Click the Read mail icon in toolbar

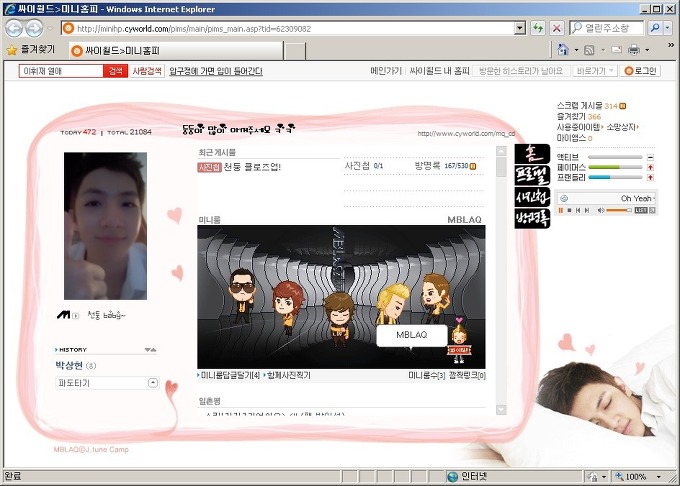click(x=617, y=50)
